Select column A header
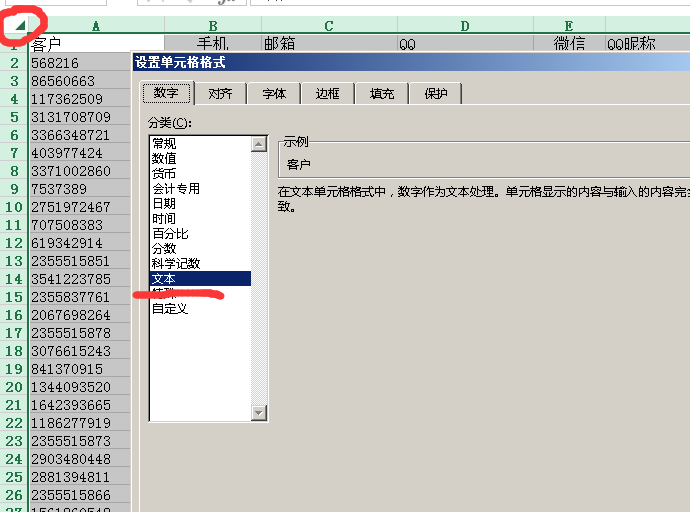The image size is (690, 512). click(x=95, y=26)
